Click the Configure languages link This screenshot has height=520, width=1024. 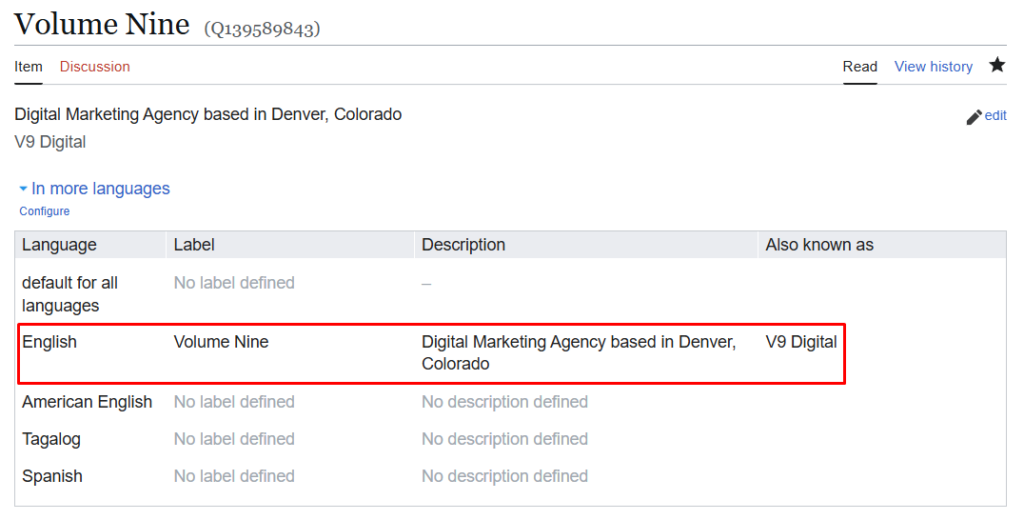click(x=44, y=211)
